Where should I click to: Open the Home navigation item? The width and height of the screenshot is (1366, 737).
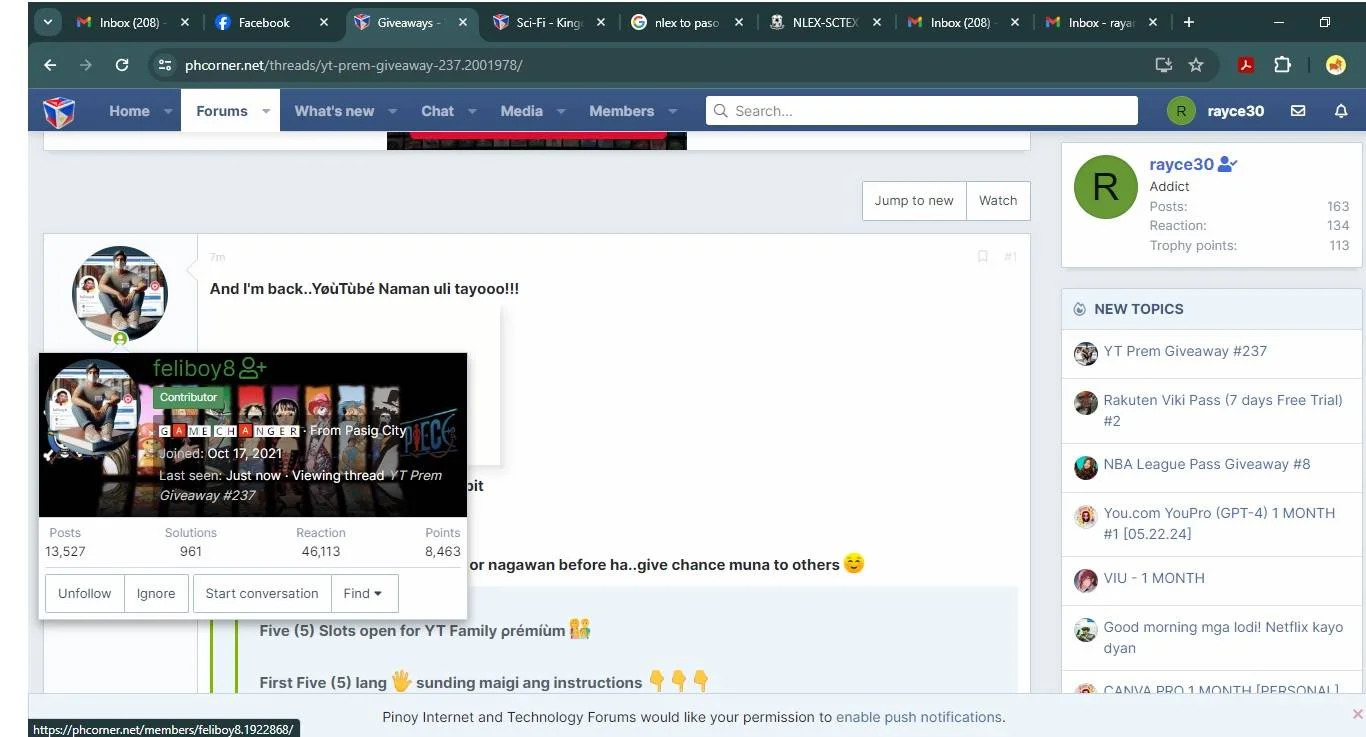(x=129, y=111)
